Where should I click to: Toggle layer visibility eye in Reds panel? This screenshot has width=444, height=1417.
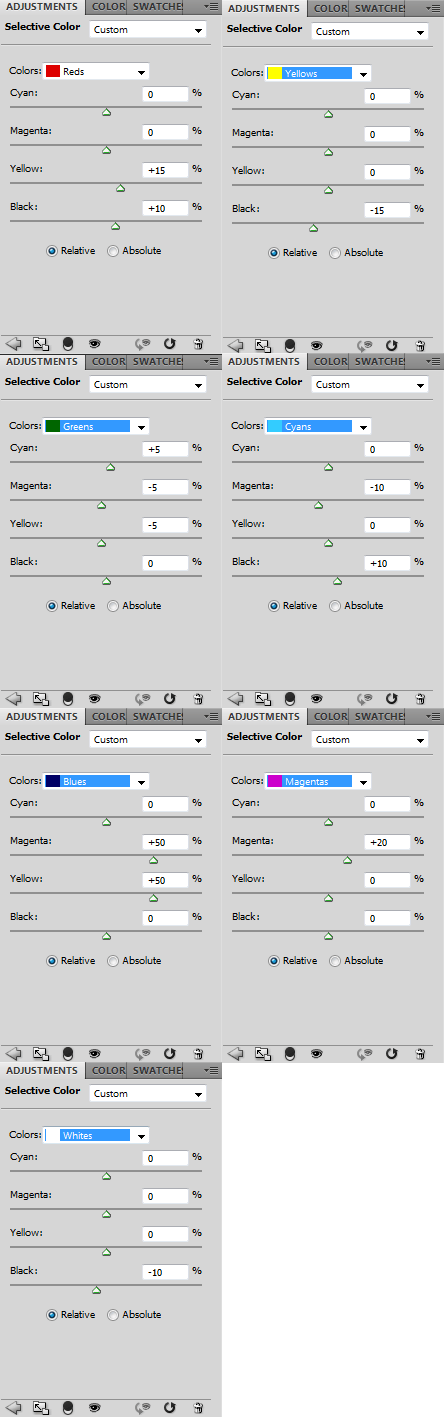[94, 341]
